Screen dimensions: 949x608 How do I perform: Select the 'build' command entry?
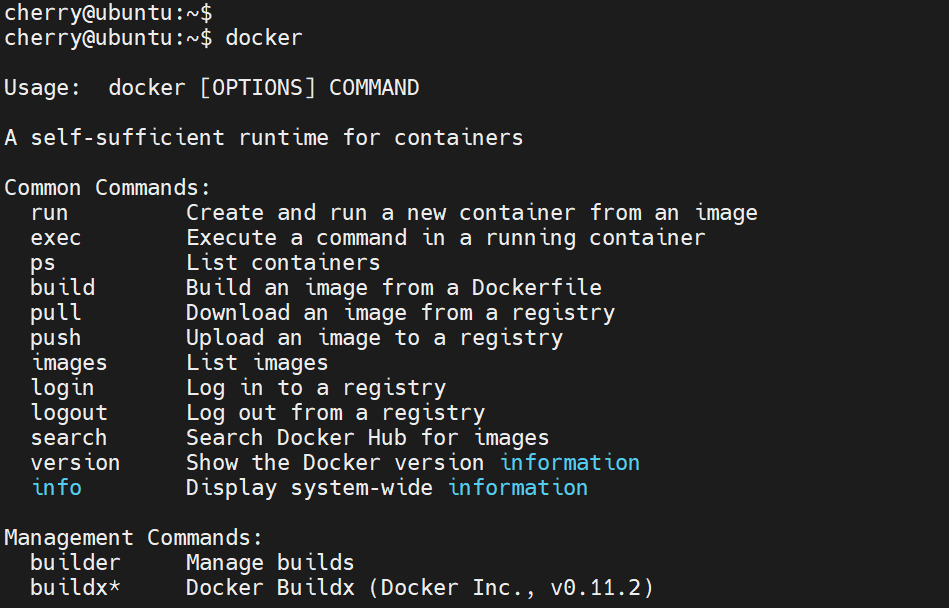[62, 287]
